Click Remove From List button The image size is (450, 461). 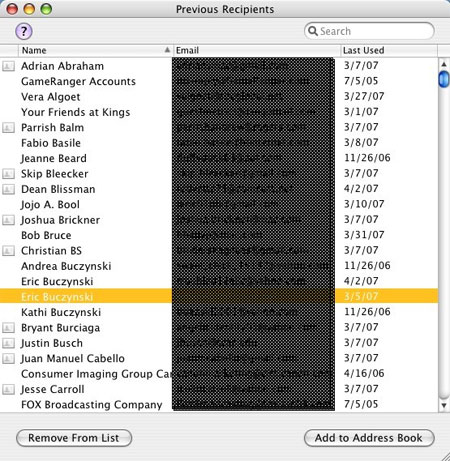pos(74,438)
